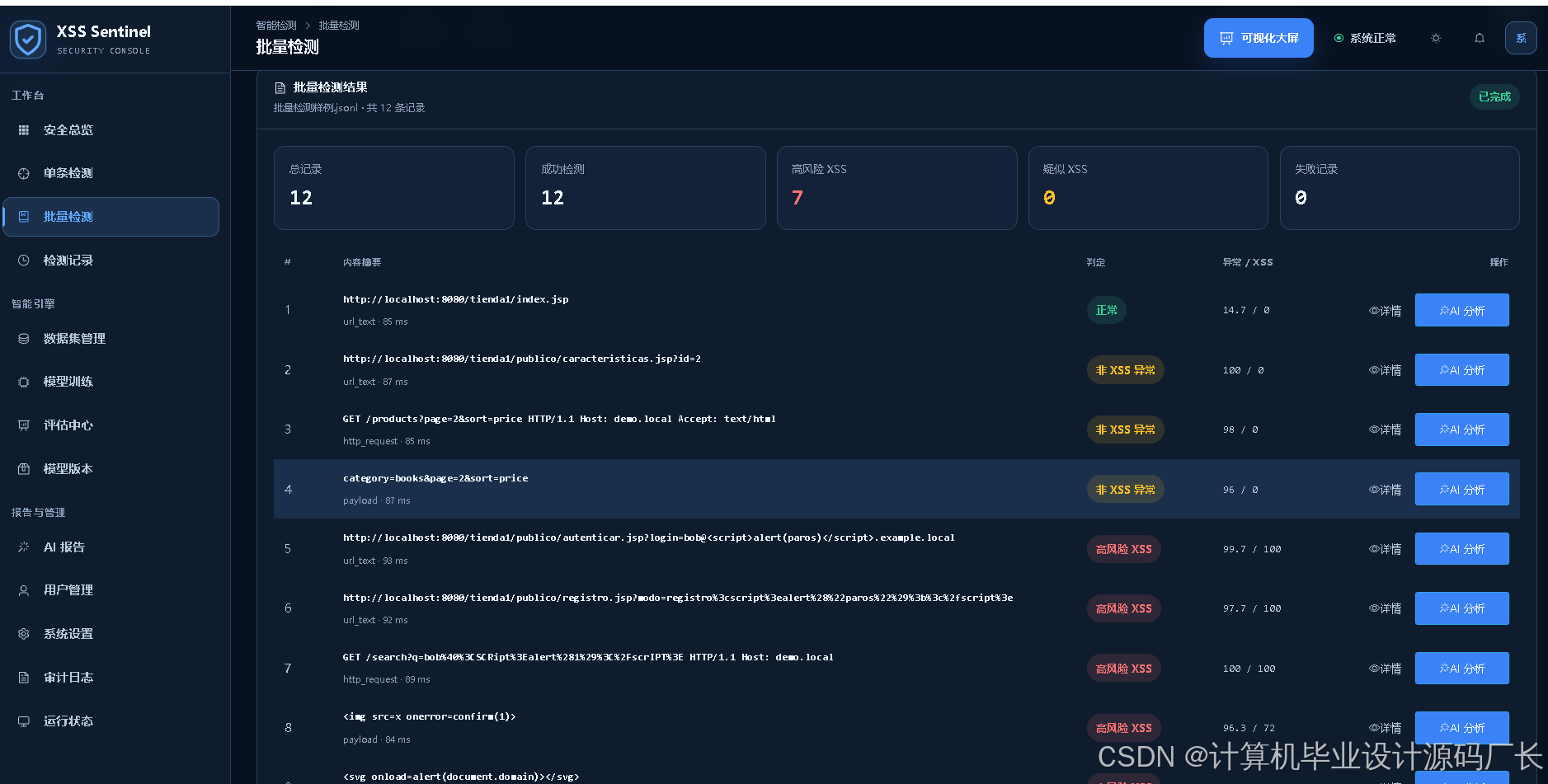Click 非 XSS 异常 badge in row 2
1548x784 pixels.
click(1126, 370)
